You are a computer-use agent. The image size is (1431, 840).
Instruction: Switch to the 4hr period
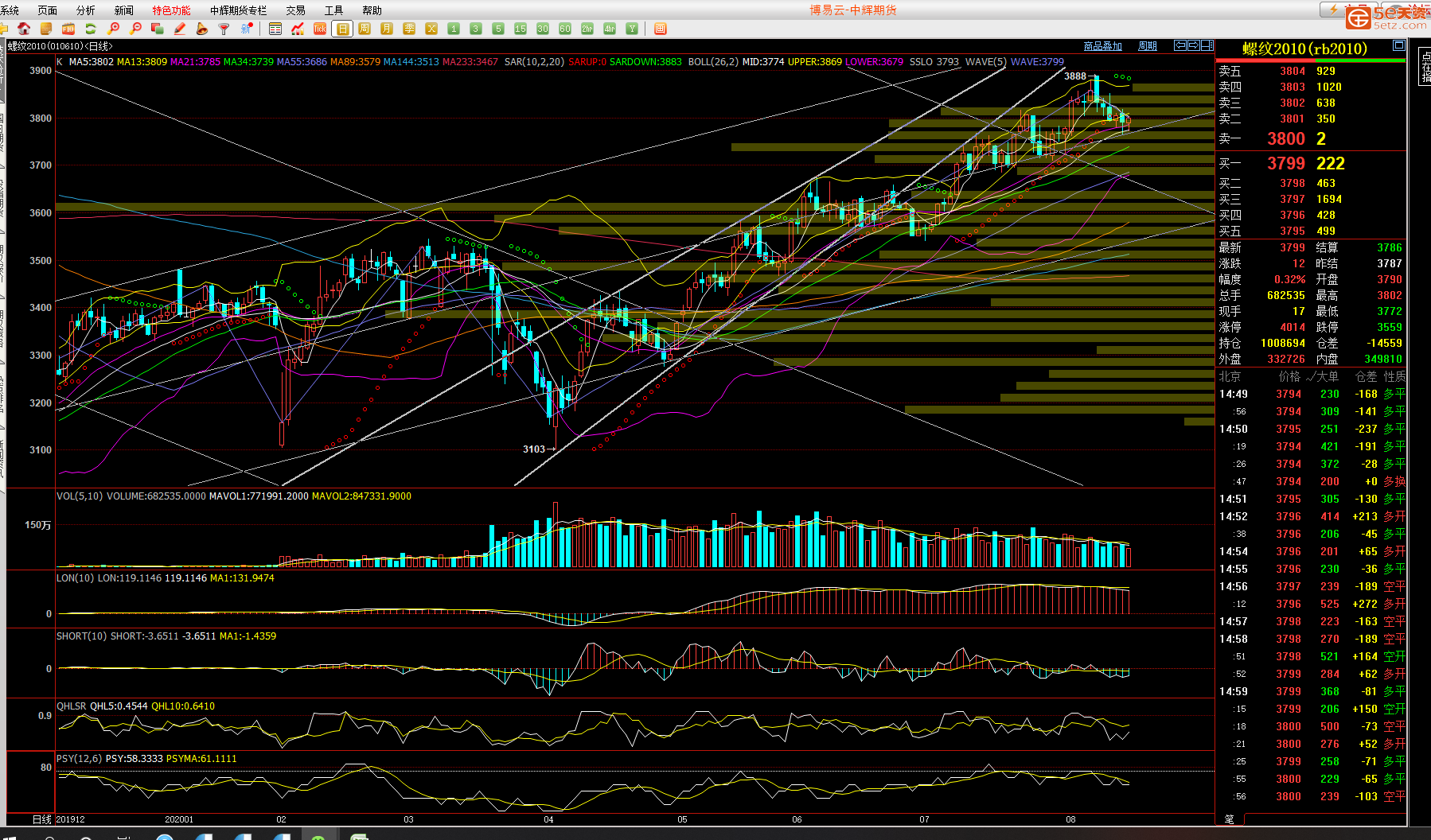tap(610, 29)
